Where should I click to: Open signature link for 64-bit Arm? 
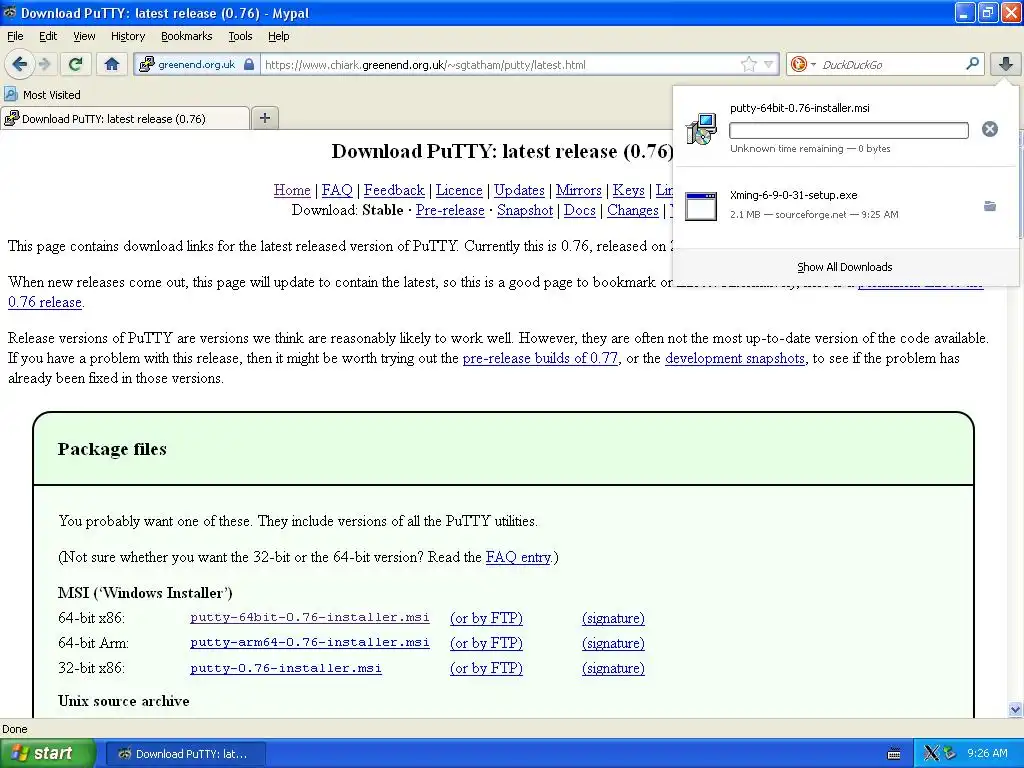pos(613,643)
